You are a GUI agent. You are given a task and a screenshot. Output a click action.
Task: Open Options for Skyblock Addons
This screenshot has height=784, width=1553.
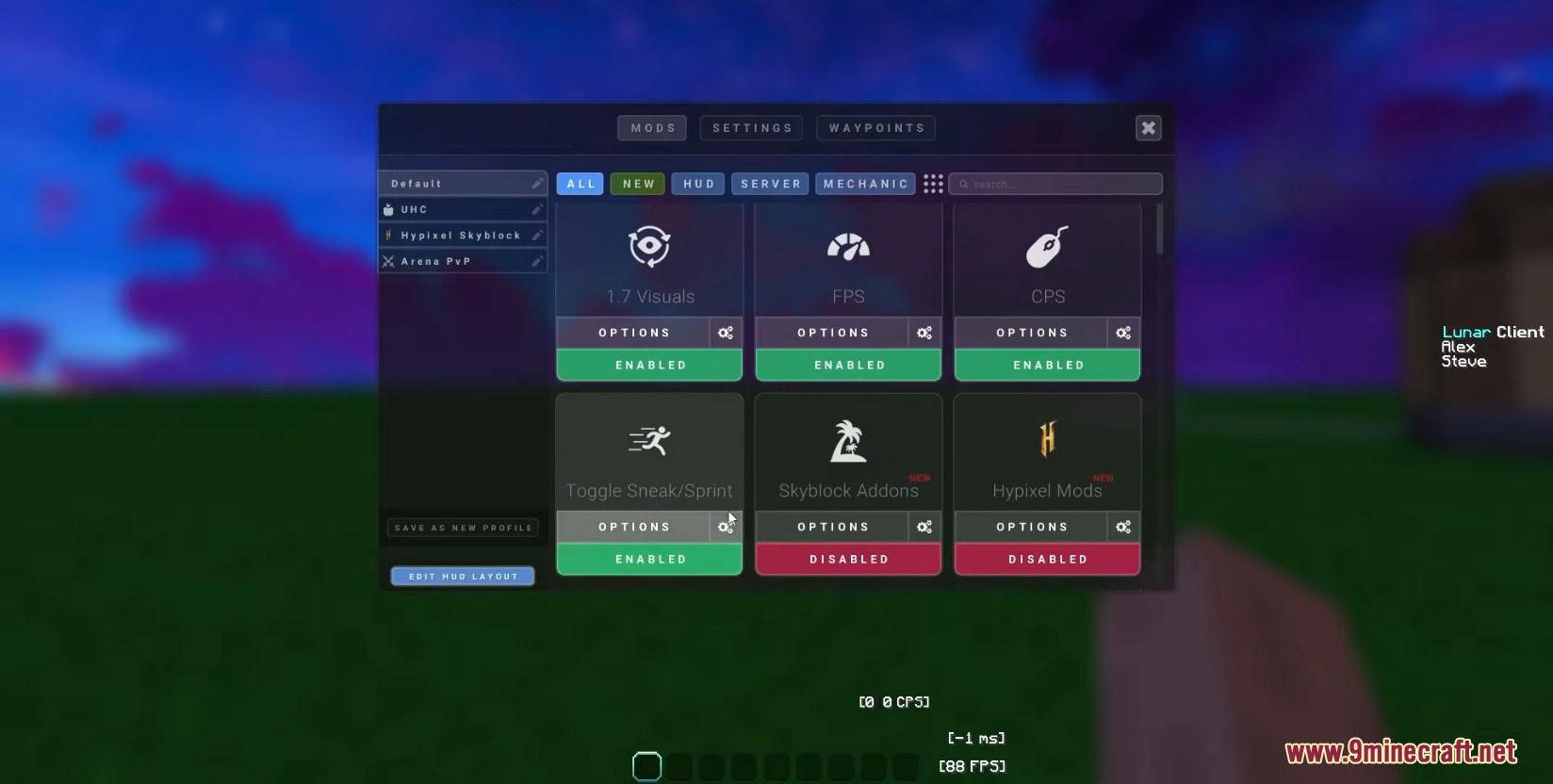coord(832,527)
